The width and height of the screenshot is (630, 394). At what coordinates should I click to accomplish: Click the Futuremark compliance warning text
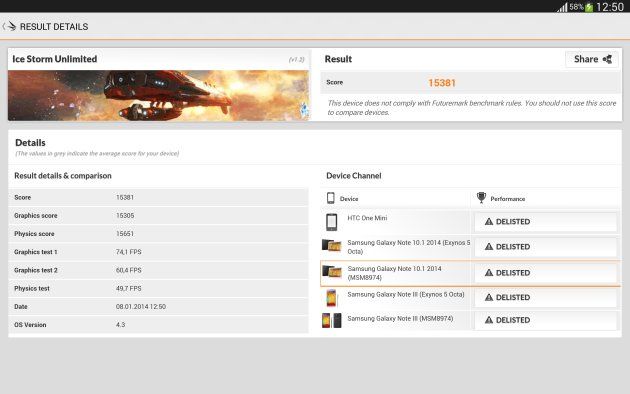click(472, 108)
